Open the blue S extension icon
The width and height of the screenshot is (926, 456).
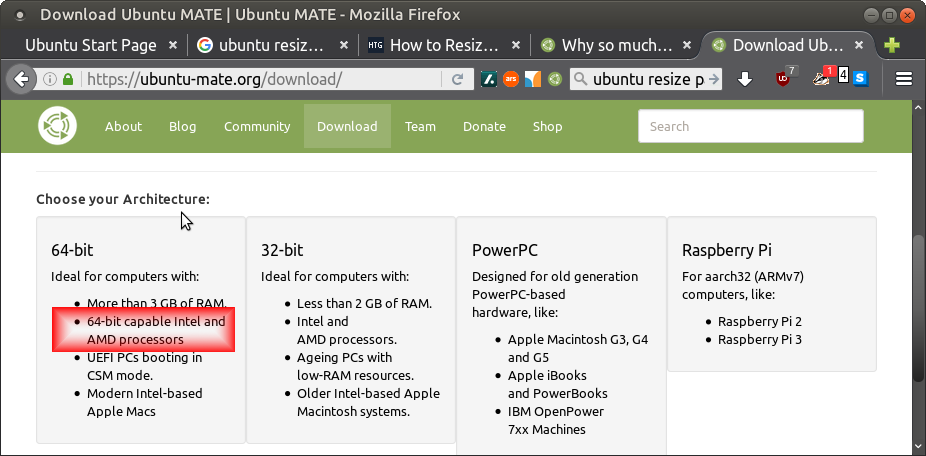pyautogui.click(x=860, y=78)
